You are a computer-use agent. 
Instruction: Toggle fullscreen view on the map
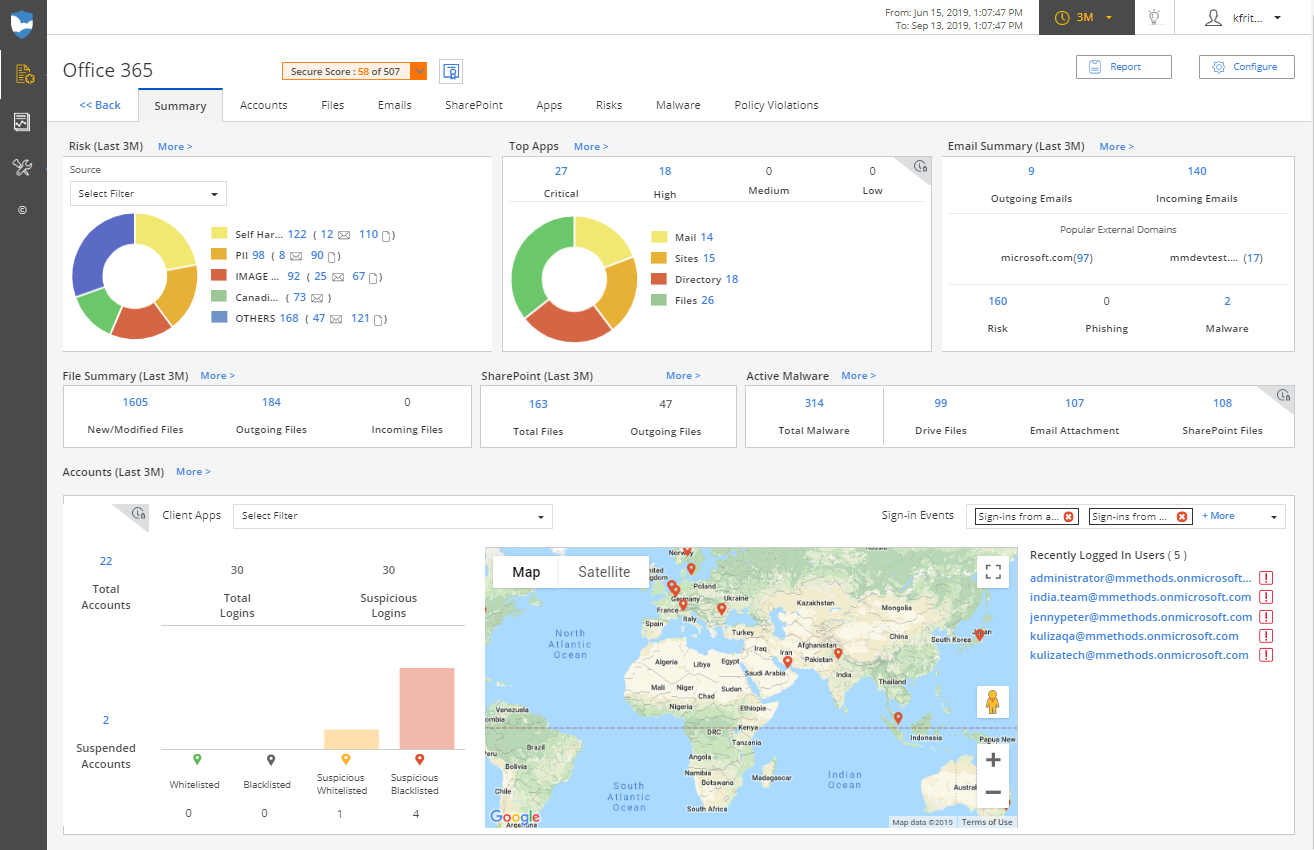coord(992,572)
